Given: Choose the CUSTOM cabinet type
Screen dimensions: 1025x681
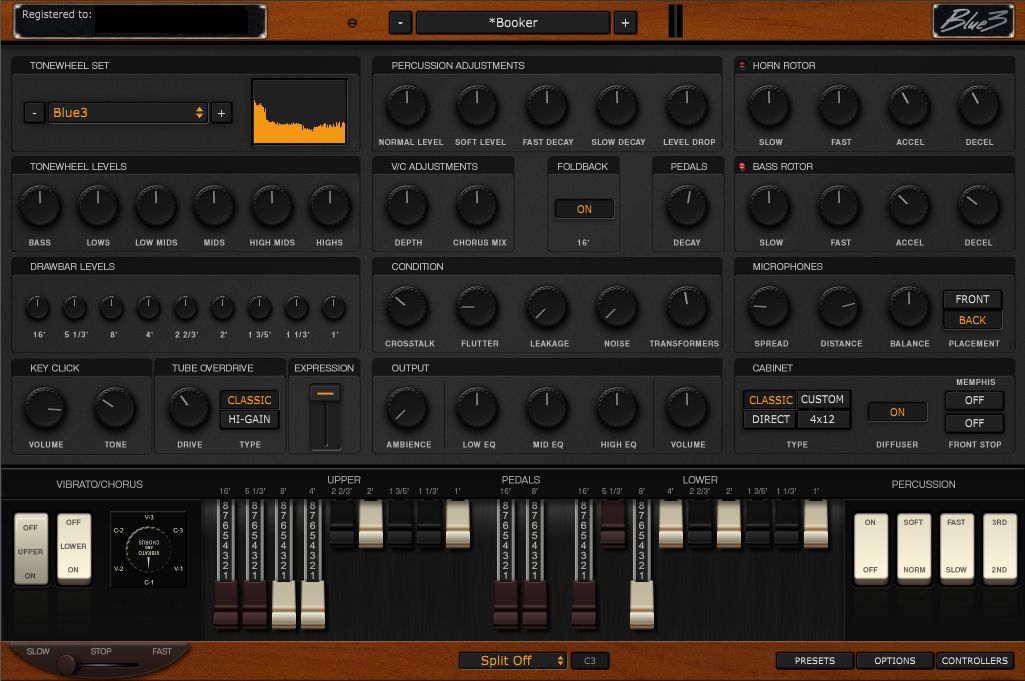Looking at the screenshot, I should click(x=822, y=399).
